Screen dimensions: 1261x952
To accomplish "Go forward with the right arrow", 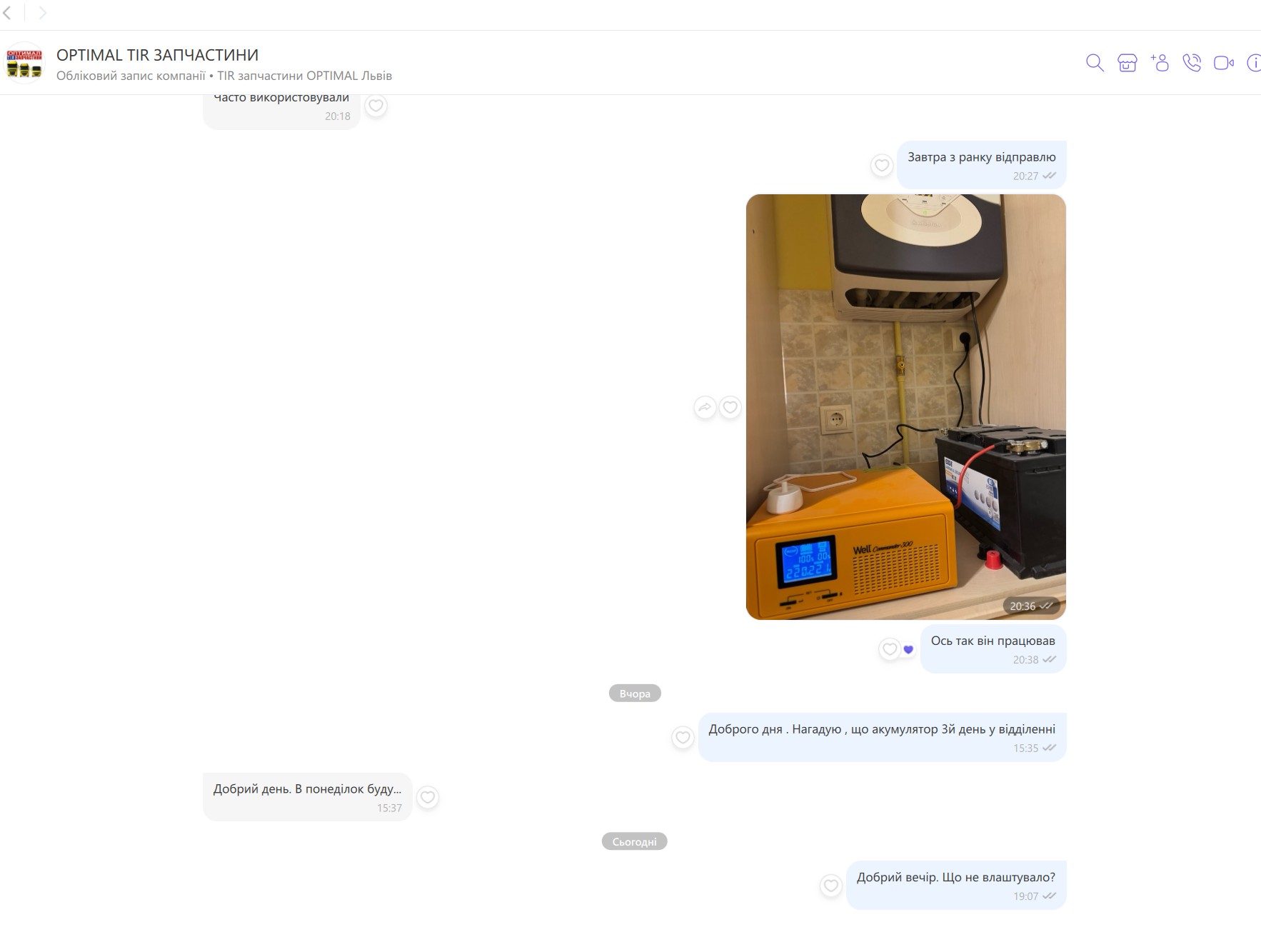I will point(42,13).
